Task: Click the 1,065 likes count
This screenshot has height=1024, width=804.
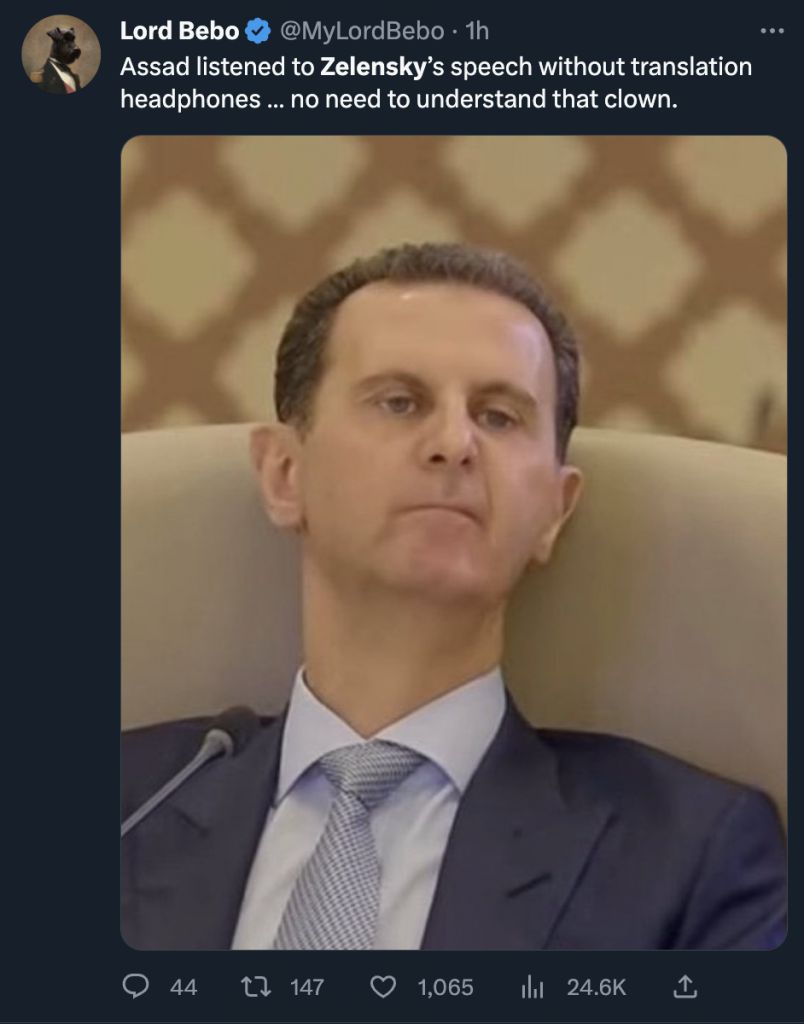Action: pos(445,987)
